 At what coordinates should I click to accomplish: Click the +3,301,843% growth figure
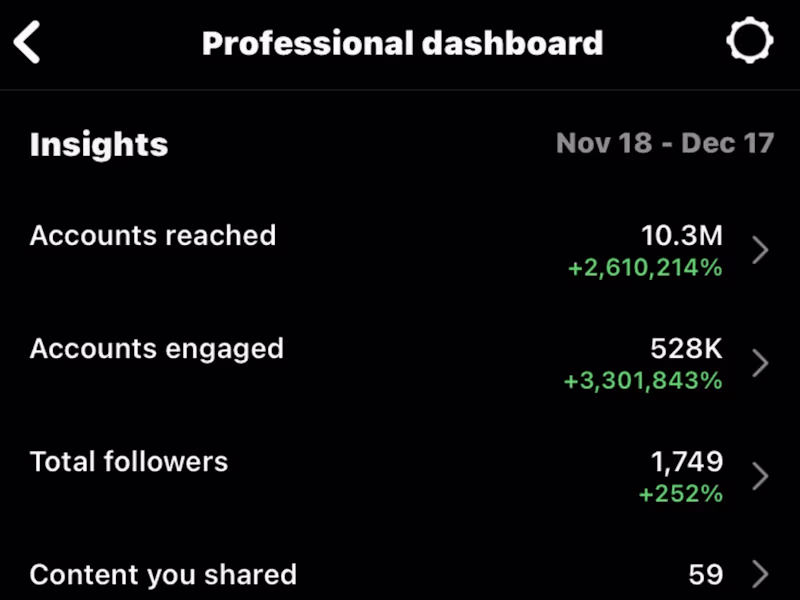click(643, 380)
